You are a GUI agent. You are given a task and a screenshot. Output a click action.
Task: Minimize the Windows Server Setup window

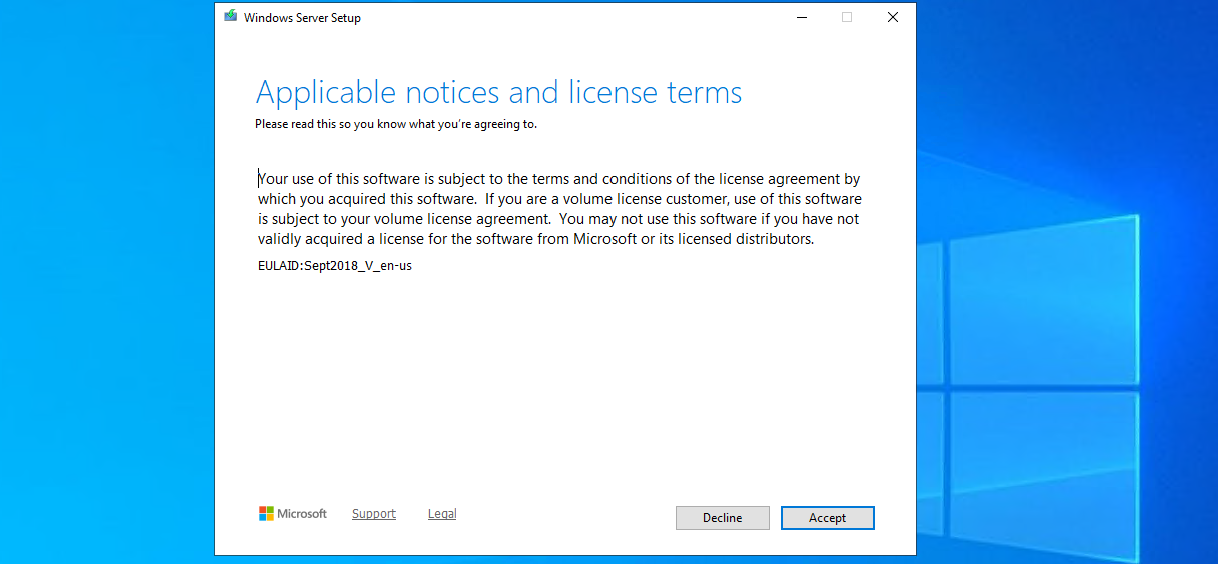click(x=801, y=17)
